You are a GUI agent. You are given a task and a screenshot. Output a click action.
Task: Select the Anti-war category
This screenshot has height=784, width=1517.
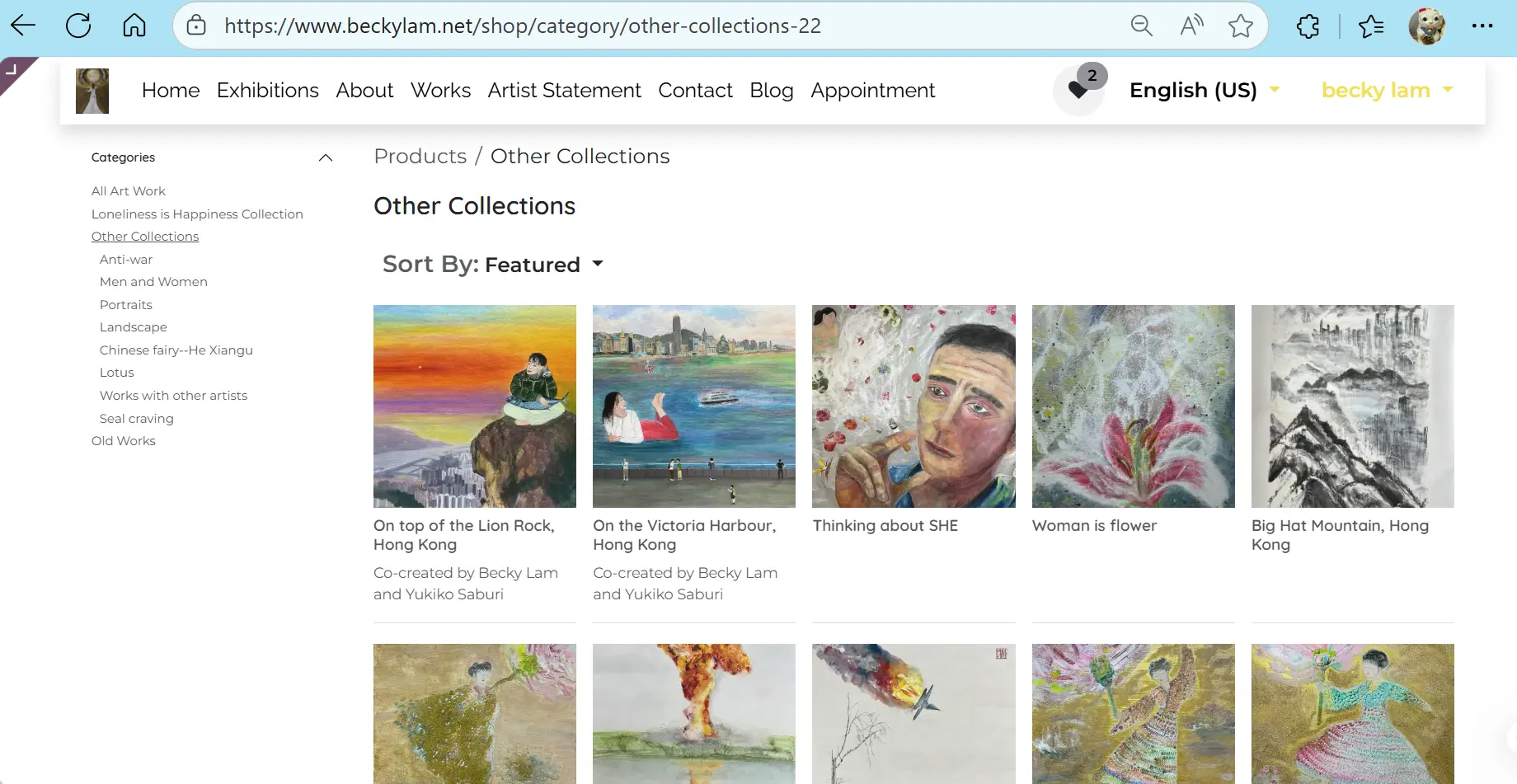pos(126,260)
